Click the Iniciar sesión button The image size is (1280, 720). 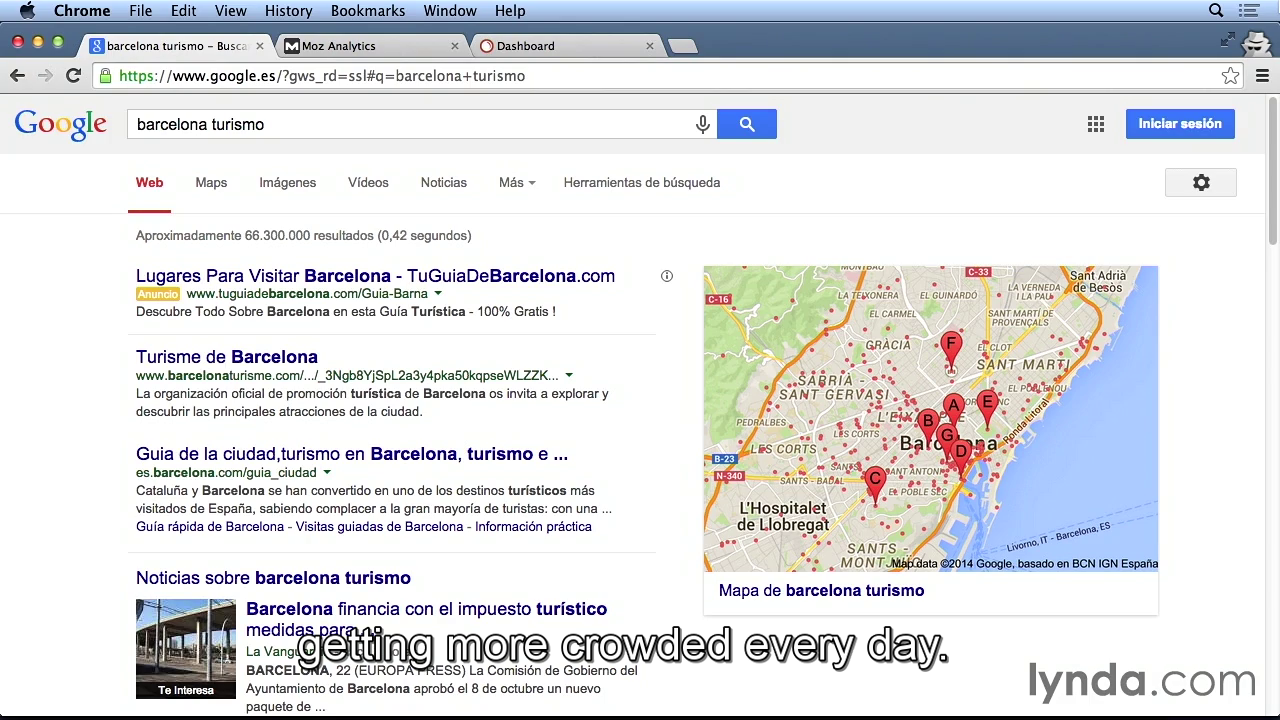pos(1180,124)
